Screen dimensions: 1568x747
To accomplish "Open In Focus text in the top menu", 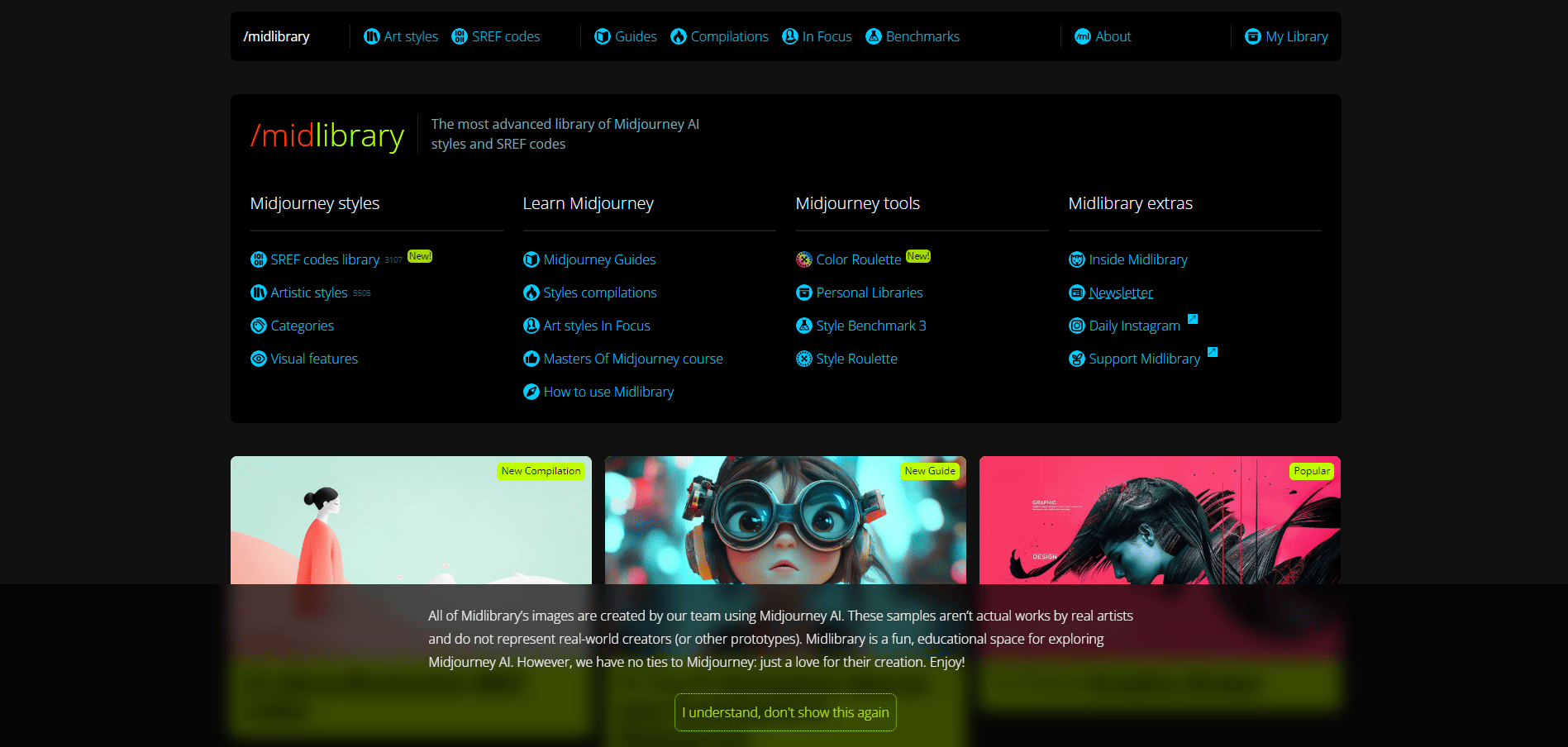I will pyautogui.click(x=827, y=36).
